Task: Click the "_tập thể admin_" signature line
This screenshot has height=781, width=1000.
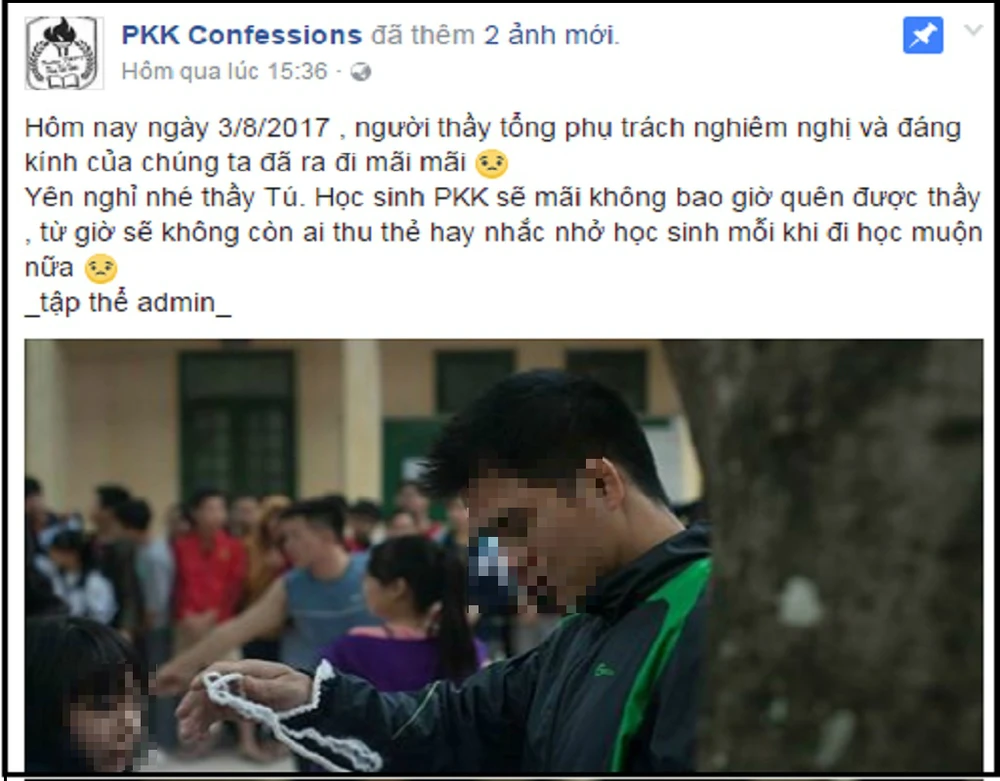Action: (128, 302)
